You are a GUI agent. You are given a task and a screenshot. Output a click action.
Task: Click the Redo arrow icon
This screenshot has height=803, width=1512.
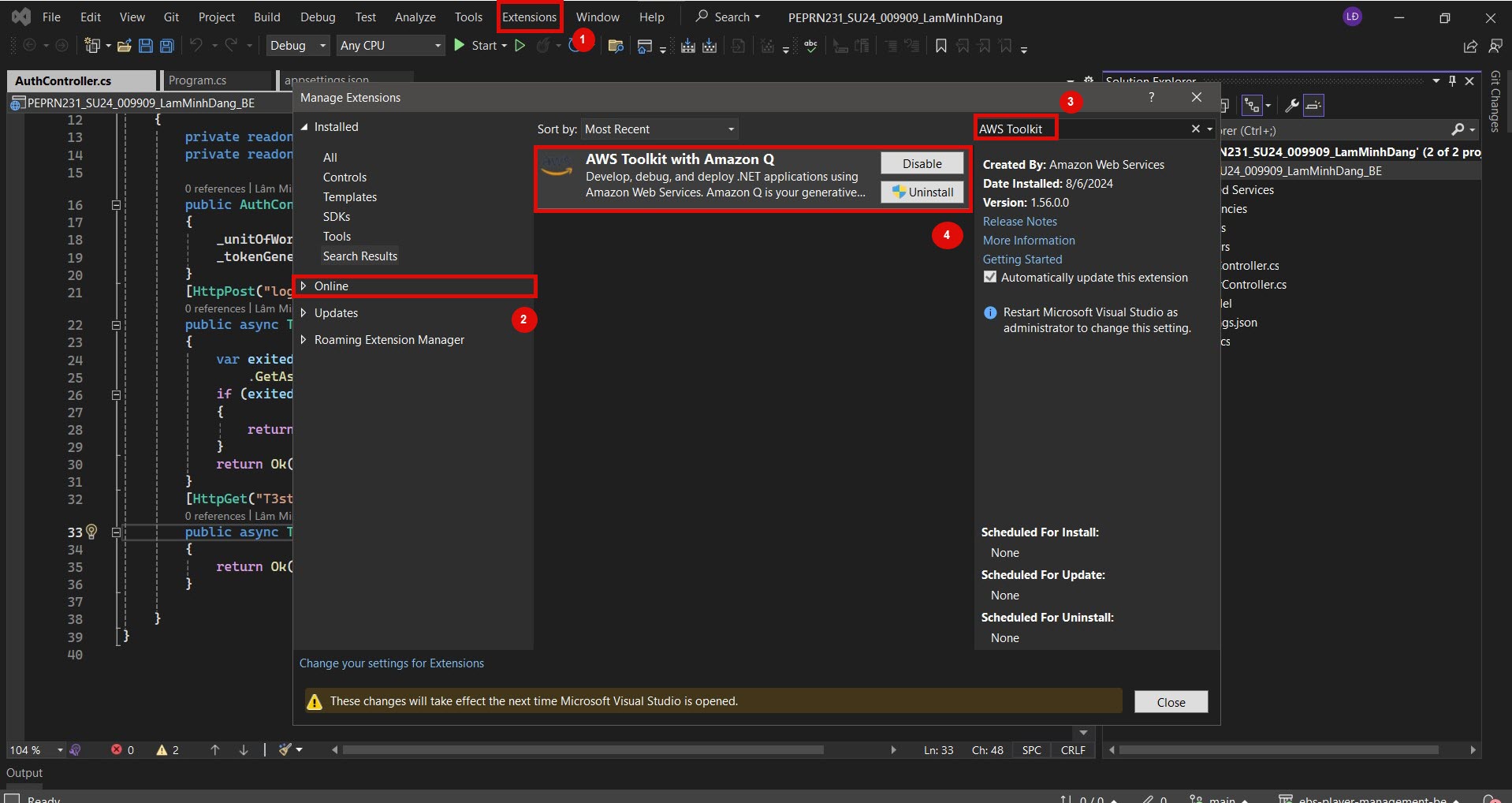pos(231,46)
